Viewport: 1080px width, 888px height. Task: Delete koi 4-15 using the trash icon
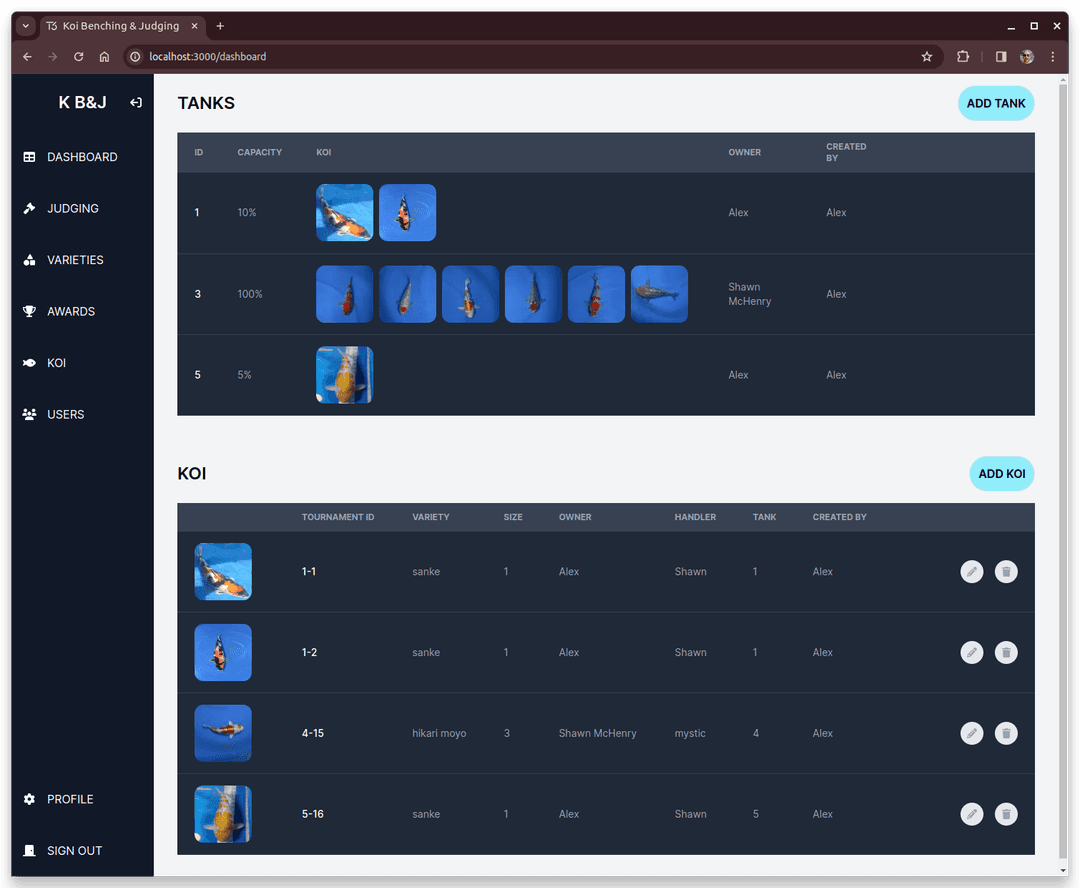pos(1006,733)
